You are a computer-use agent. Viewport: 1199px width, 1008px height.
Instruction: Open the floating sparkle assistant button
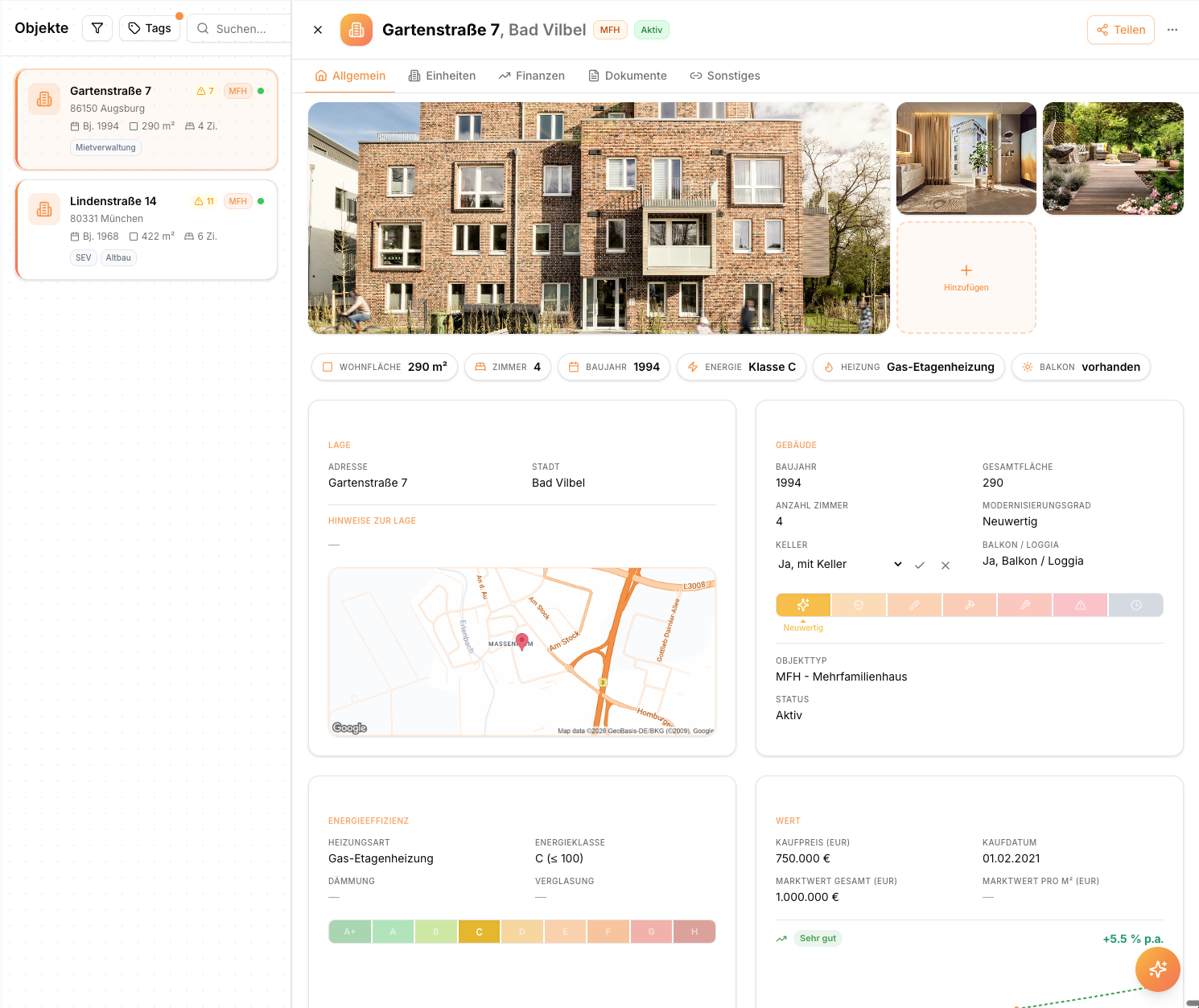pos(1158,969)
